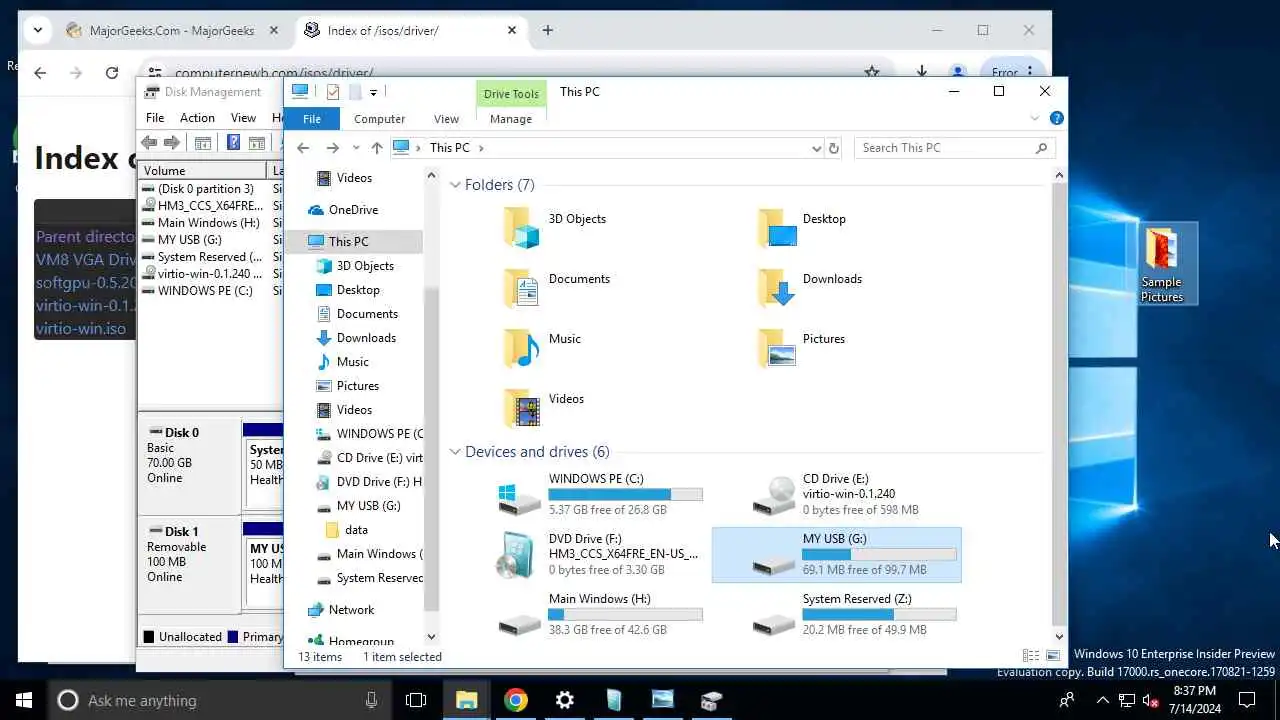Open the Manage tab under Drive Tools
The image size is (1280, 720).
pos(511,118)
